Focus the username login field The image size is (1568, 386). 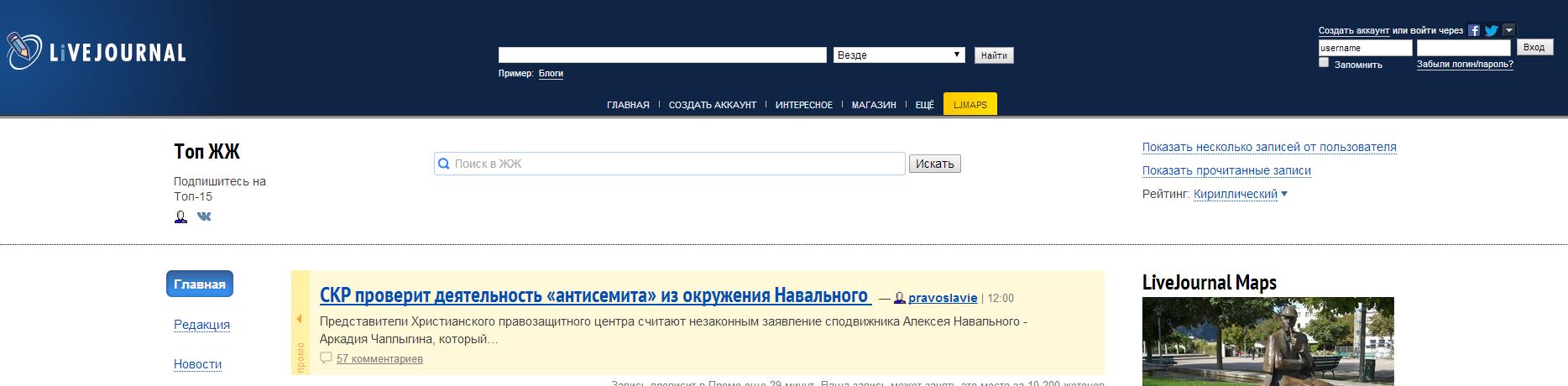[1365, 48]
